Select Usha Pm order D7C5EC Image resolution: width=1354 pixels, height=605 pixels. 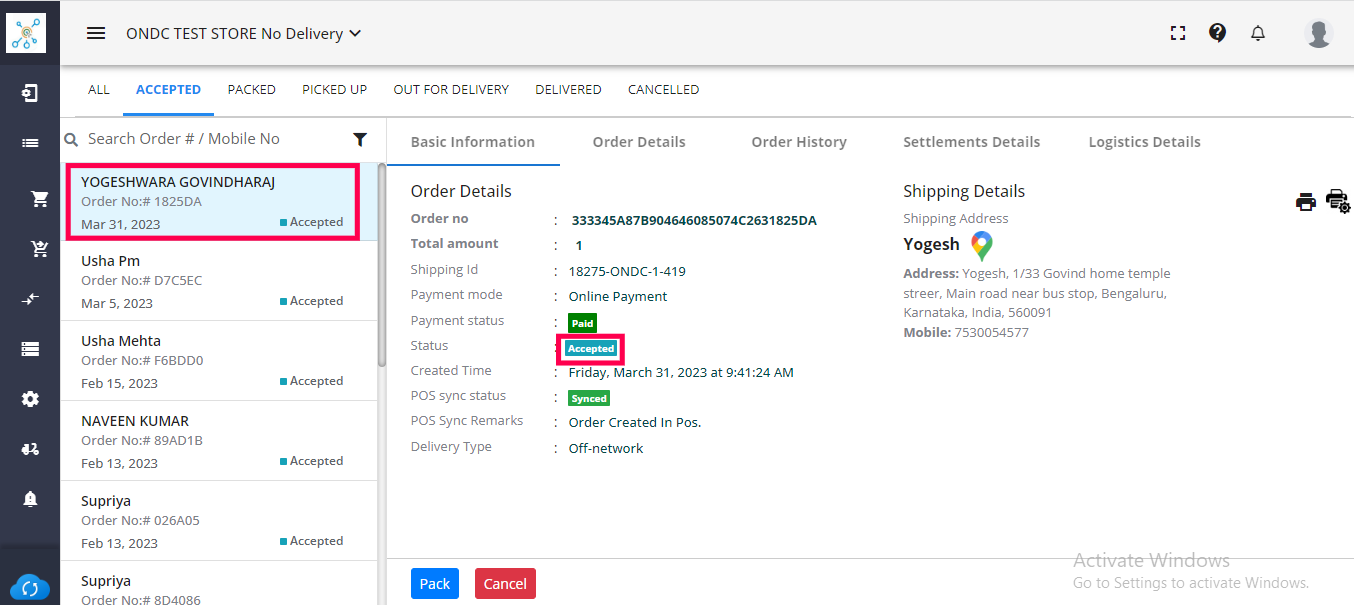(219, 281)
